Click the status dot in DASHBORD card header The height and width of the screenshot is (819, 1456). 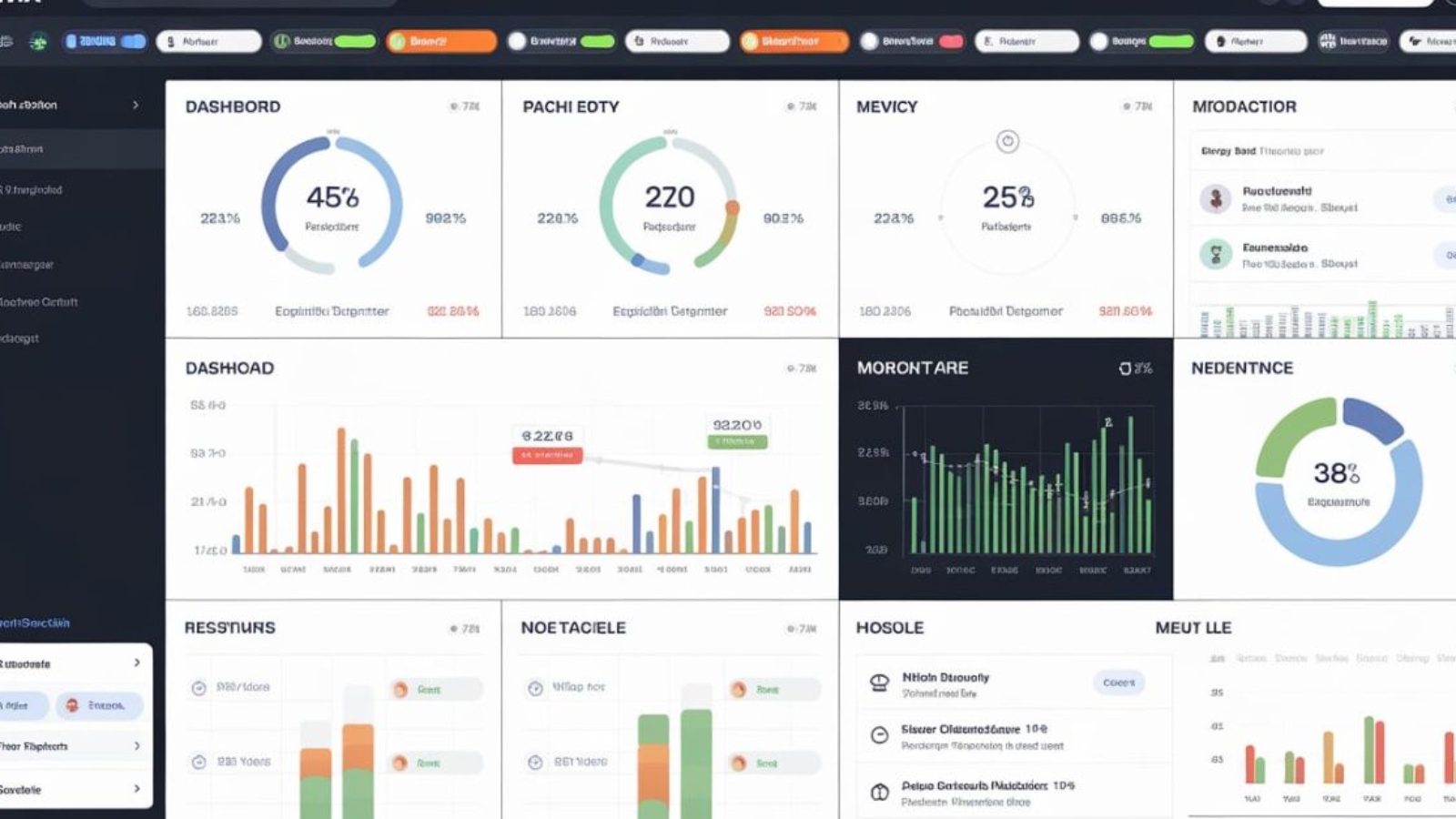click(453, 106)
